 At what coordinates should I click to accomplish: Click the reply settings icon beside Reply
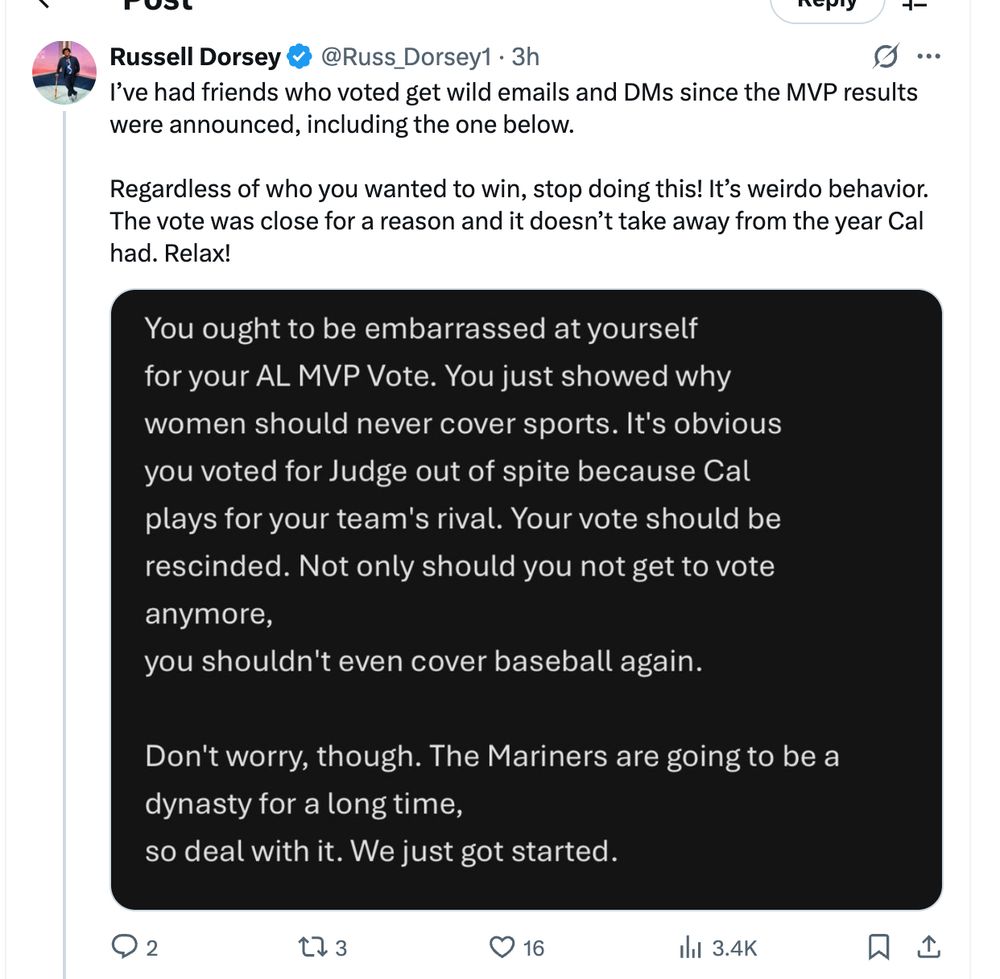pos(915,5)
